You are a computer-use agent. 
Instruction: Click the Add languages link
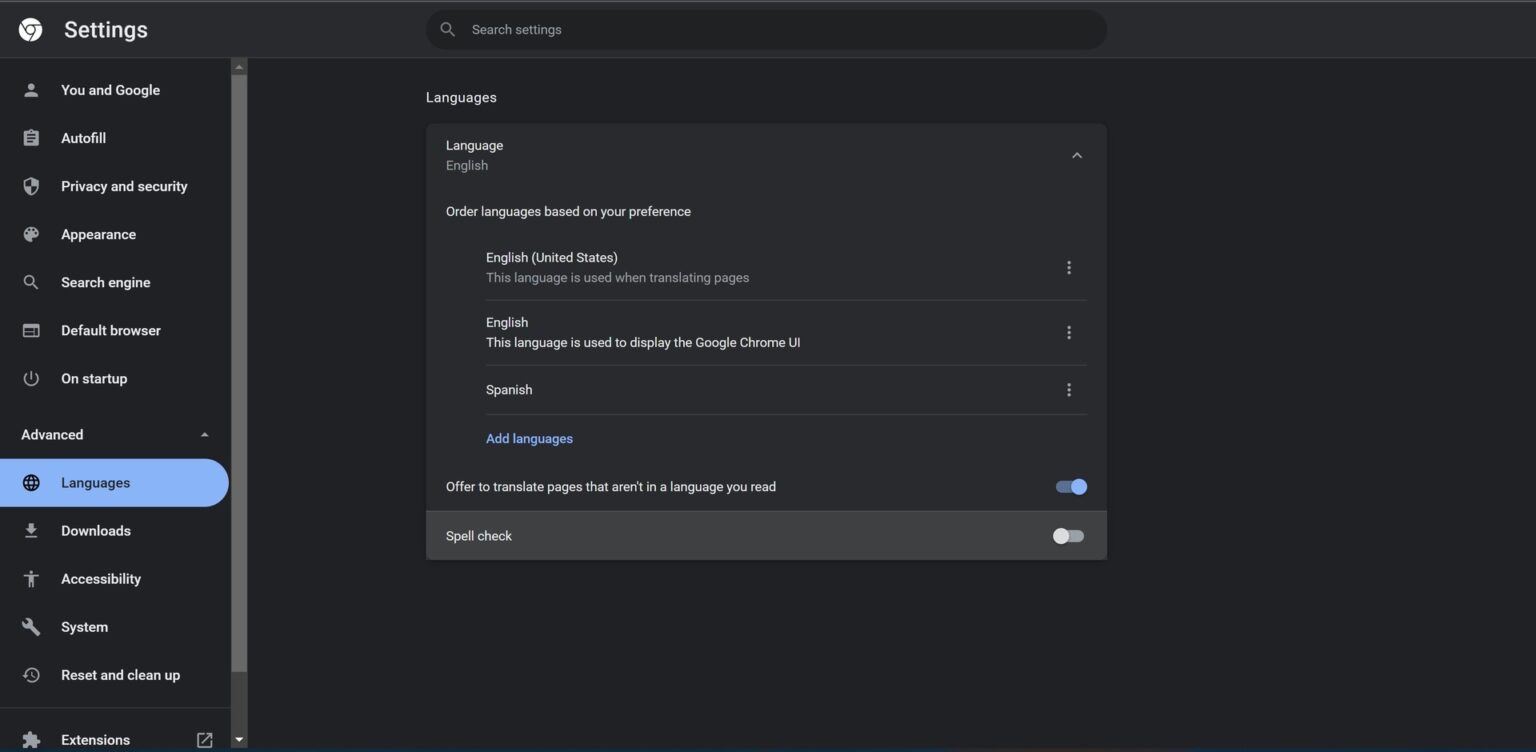pyautogui.click(x=529, y=438)
